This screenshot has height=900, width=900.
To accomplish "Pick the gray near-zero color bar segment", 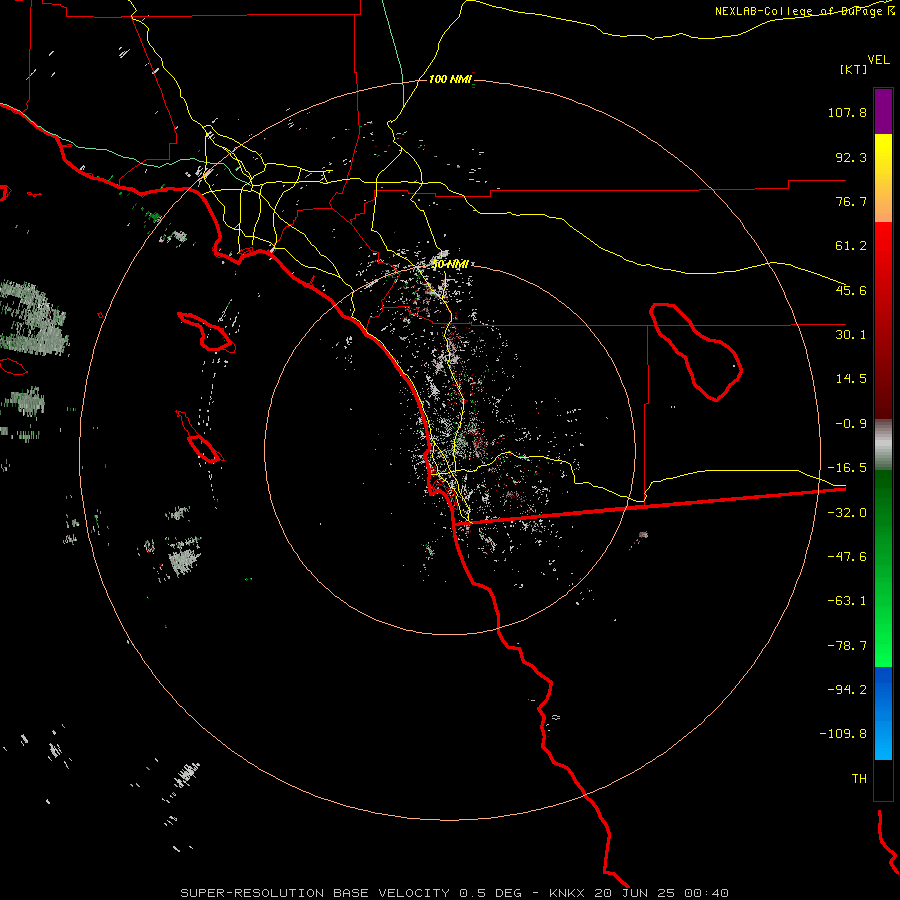I will click(x=883, y=445).
